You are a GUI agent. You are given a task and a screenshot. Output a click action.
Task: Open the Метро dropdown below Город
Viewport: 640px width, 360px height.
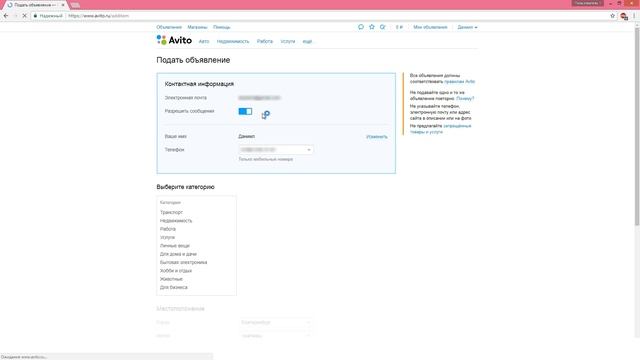tap(276, 336)
